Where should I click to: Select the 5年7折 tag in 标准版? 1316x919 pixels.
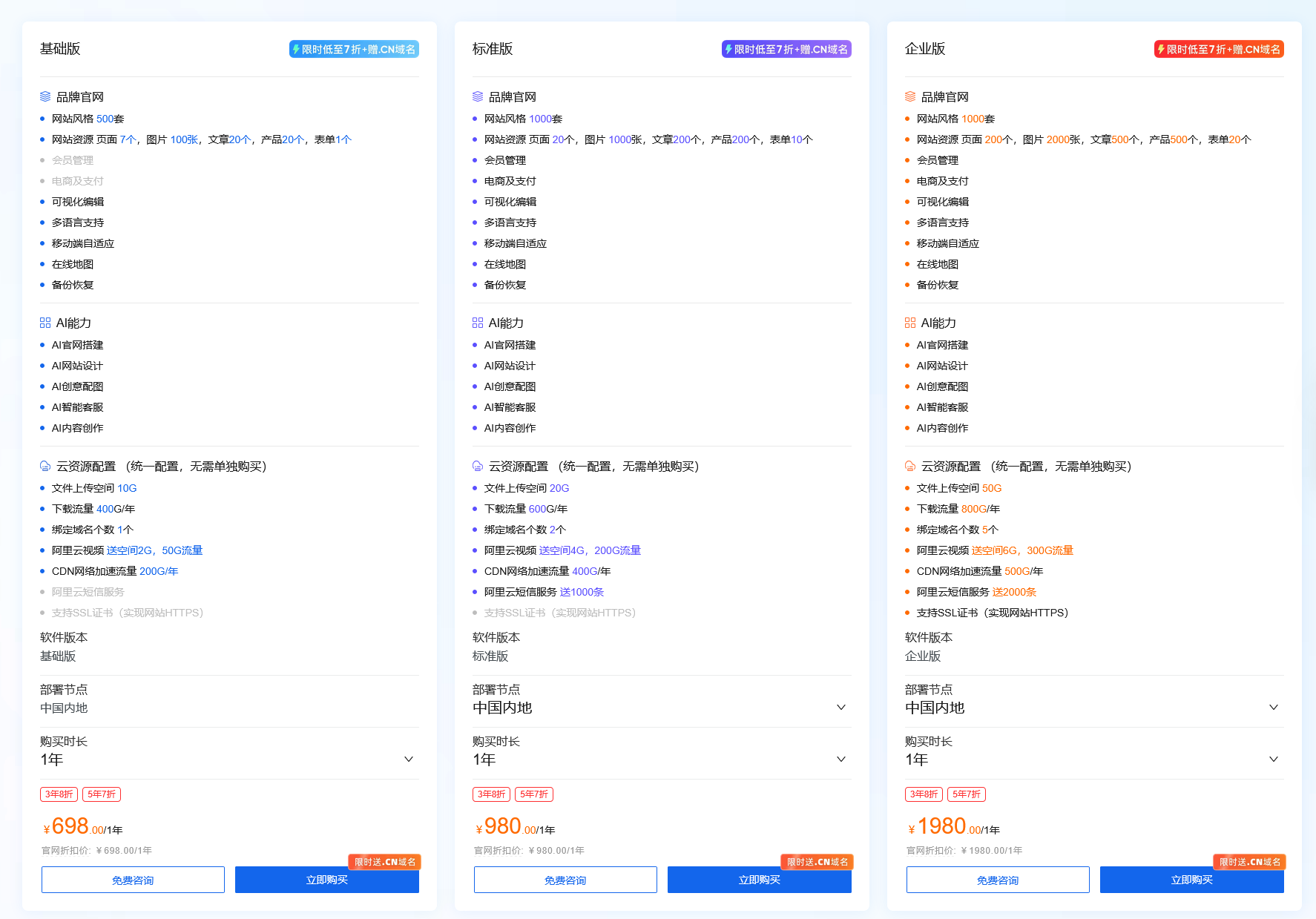534,794
